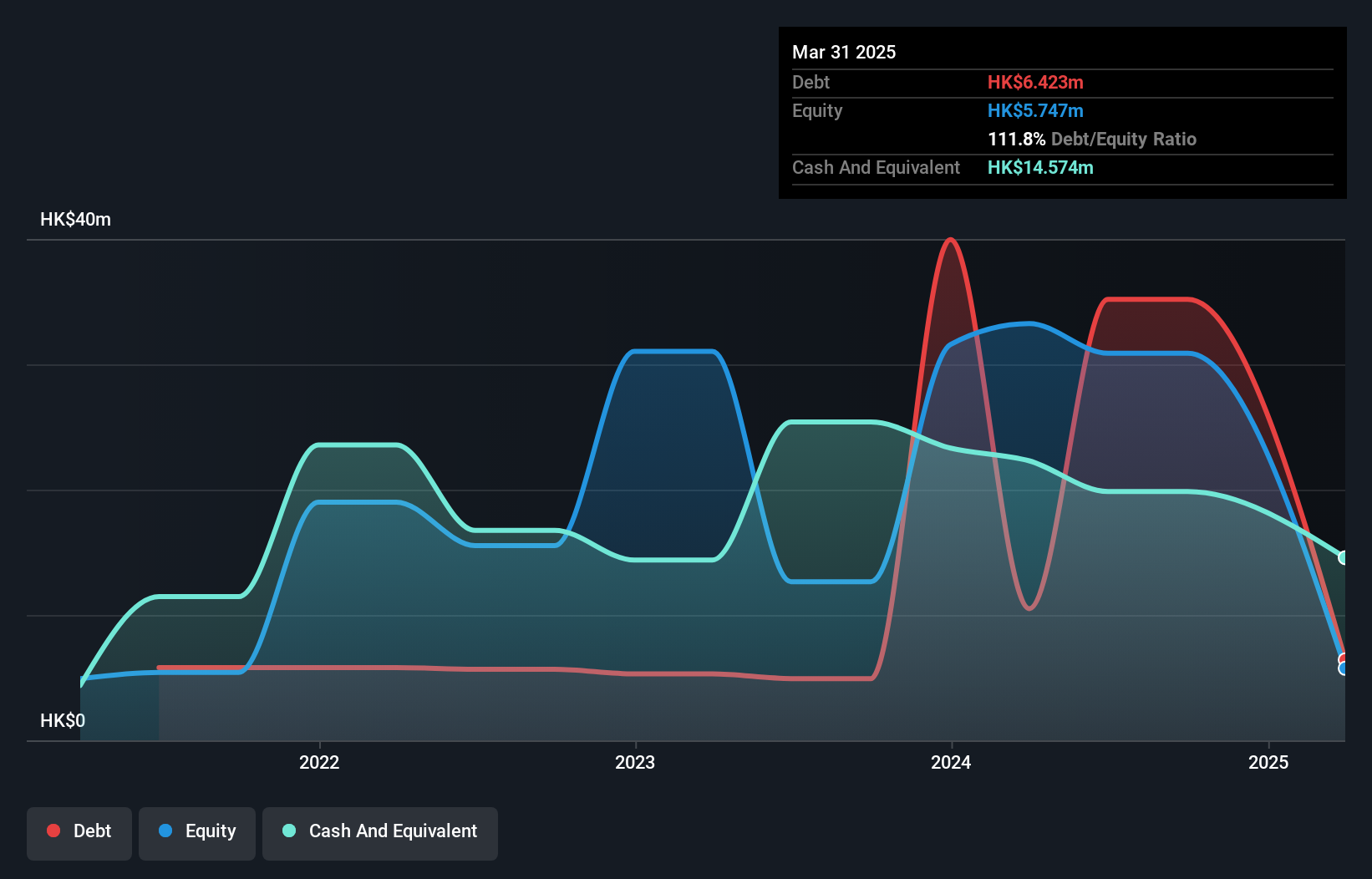
Task: Click the 2025 x-axis label
Action: pyautogui.click(x=1268, y=762)
